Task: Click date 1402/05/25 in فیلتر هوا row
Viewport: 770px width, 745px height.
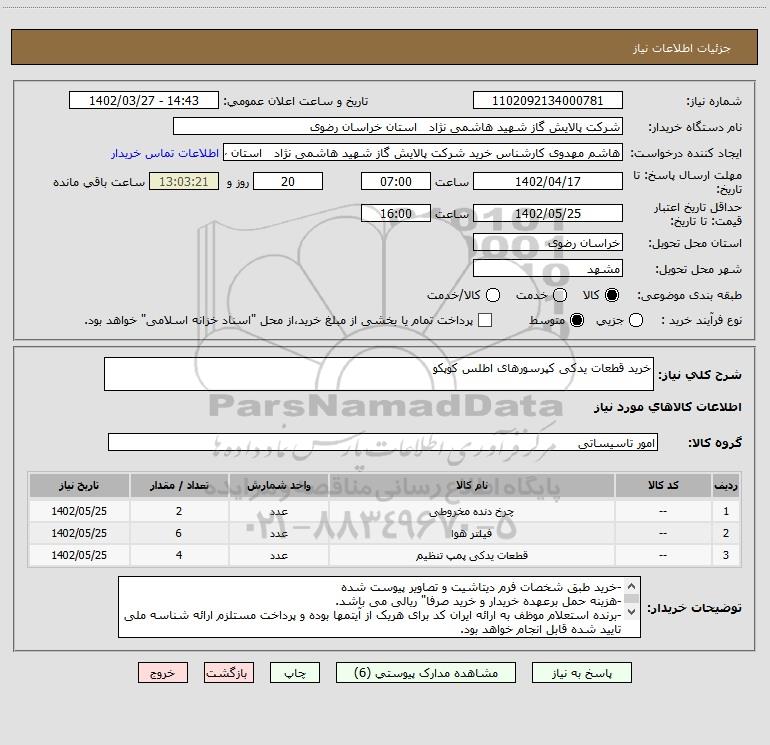Action: coord(79,533)
